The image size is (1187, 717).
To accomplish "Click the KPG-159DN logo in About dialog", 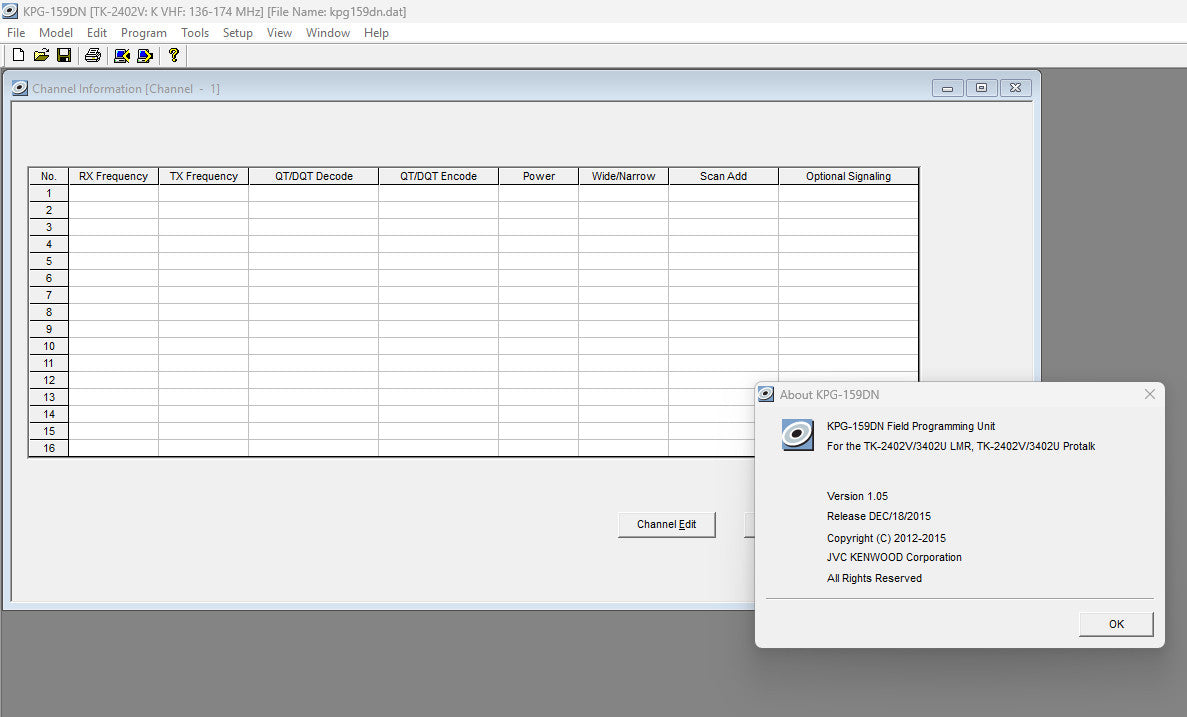I will point(797,435).
